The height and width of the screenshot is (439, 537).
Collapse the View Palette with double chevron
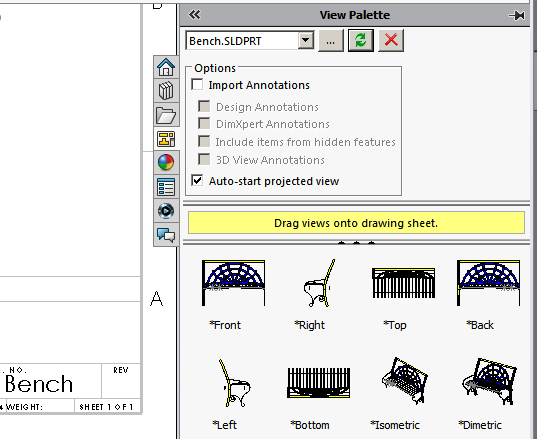click(195, 15)
